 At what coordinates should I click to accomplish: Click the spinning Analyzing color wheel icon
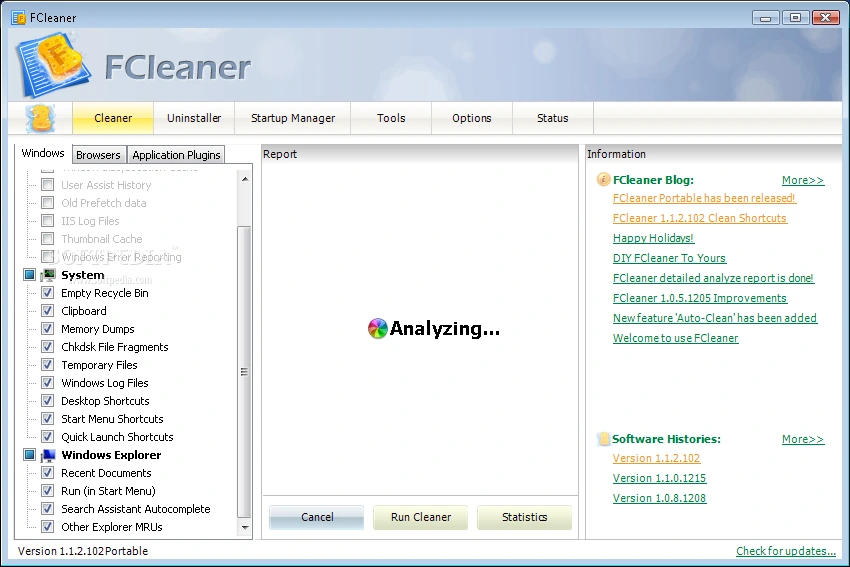[377, 328]
